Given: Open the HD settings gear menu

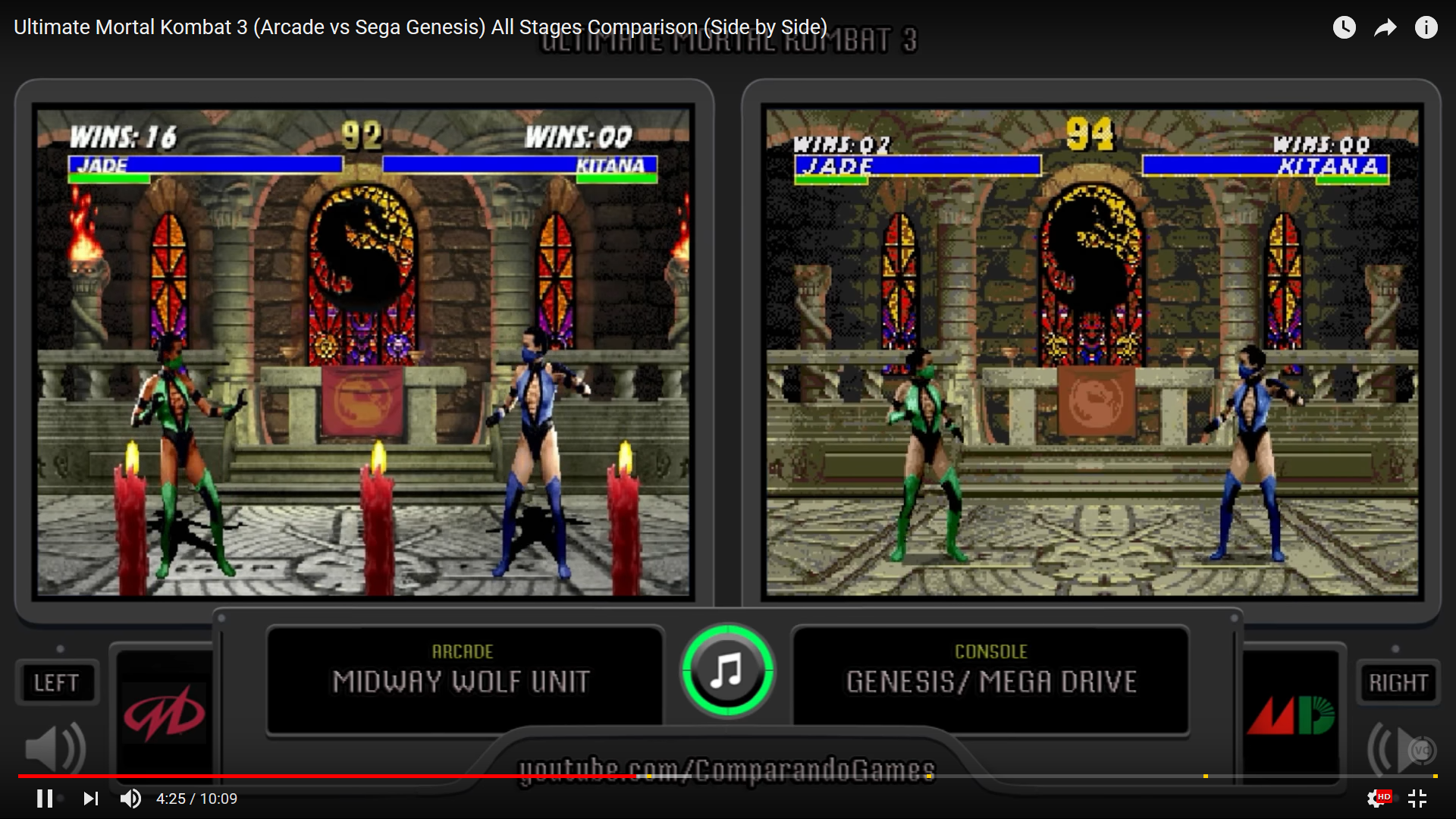Looking at the screenshot, I should 1378,799.
